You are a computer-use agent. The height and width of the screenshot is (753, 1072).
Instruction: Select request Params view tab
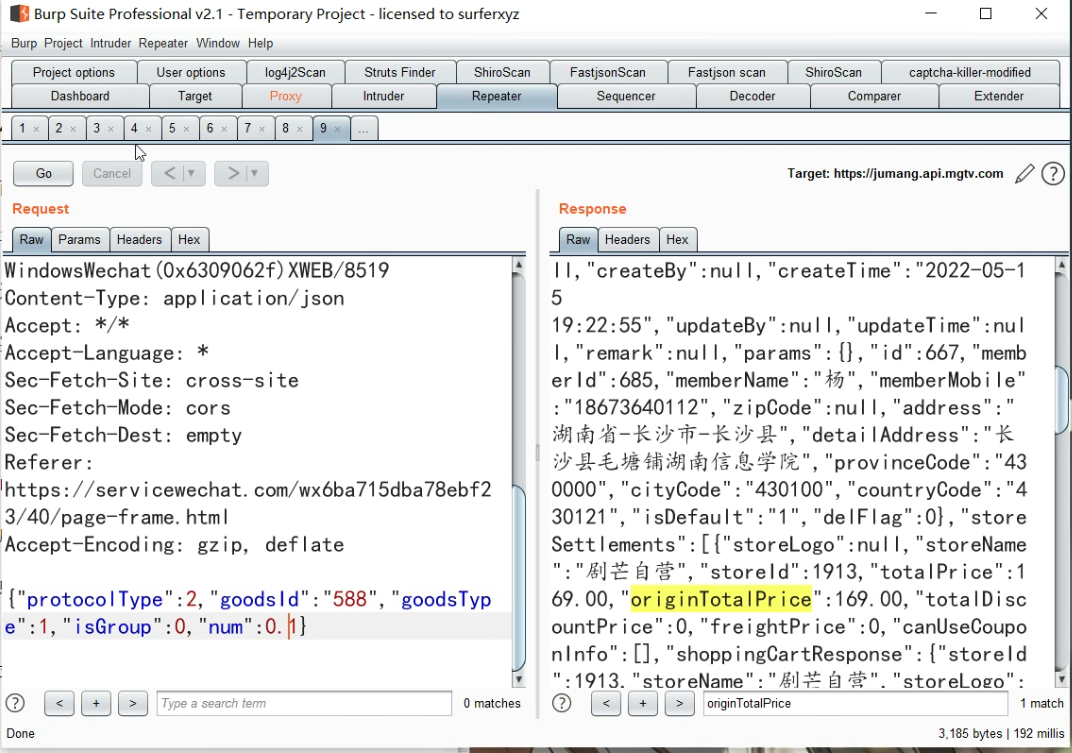click(79, 239)
